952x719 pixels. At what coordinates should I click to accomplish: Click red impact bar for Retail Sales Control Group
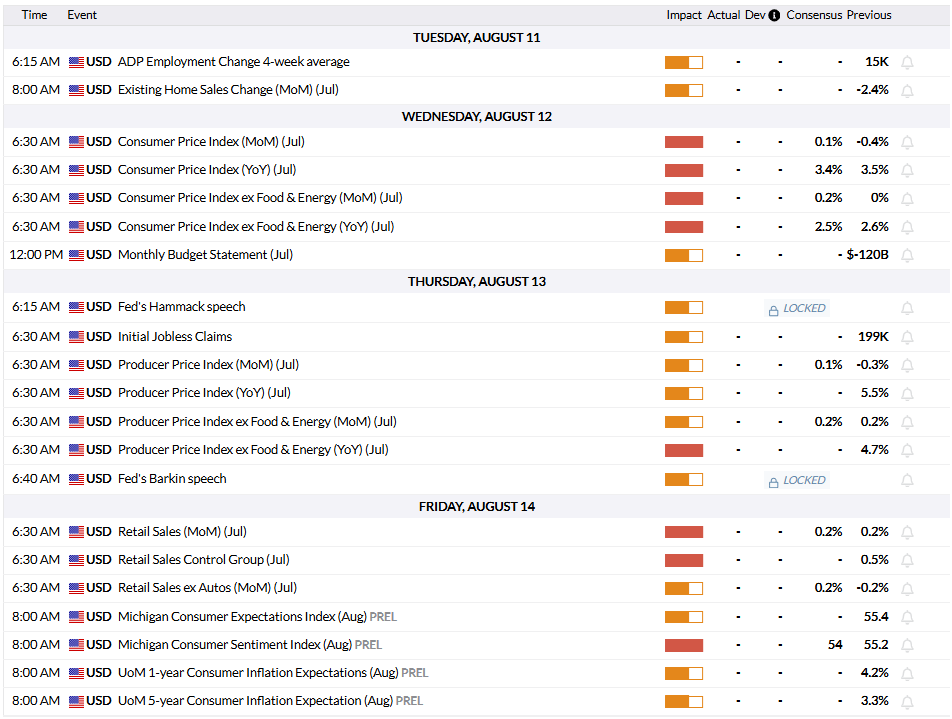[684, 561]
